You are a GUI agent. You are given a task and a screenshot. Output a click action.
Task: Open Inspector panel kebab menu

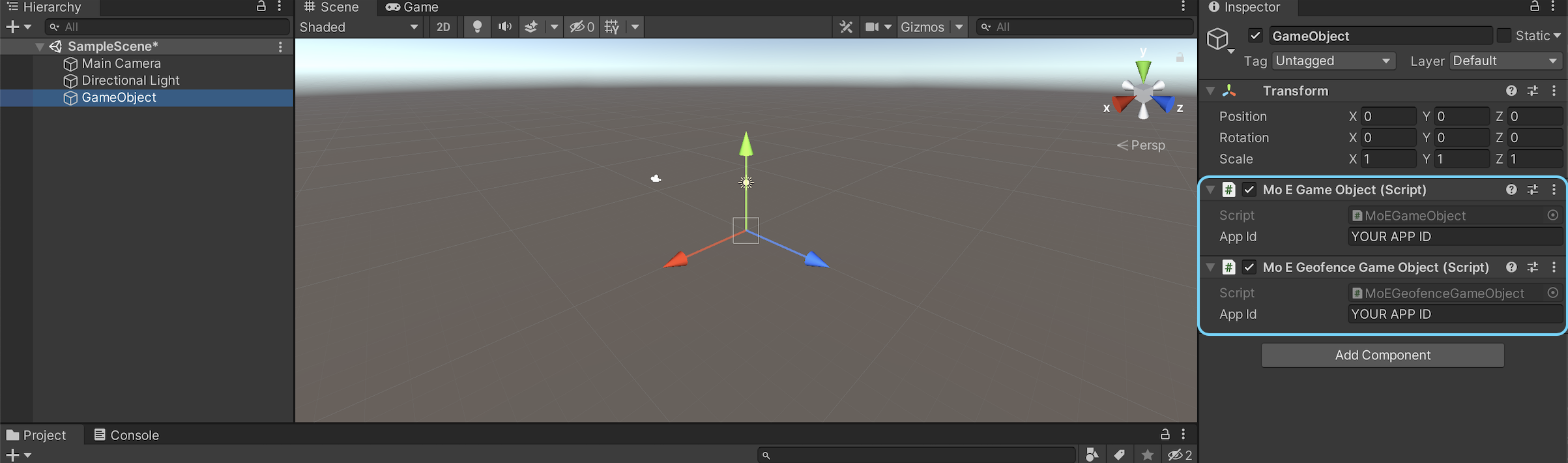1554,7
